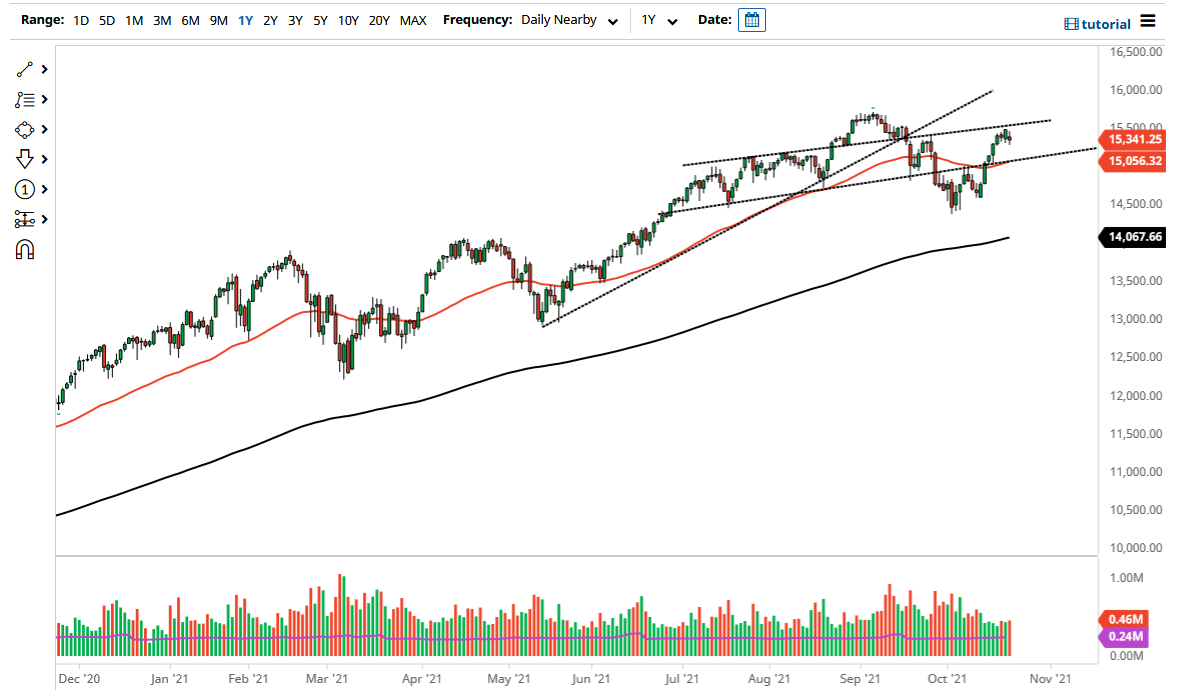This screenshot has width=1178, height=699.
Task: Click the 3M range button
Action: point(162,20)
